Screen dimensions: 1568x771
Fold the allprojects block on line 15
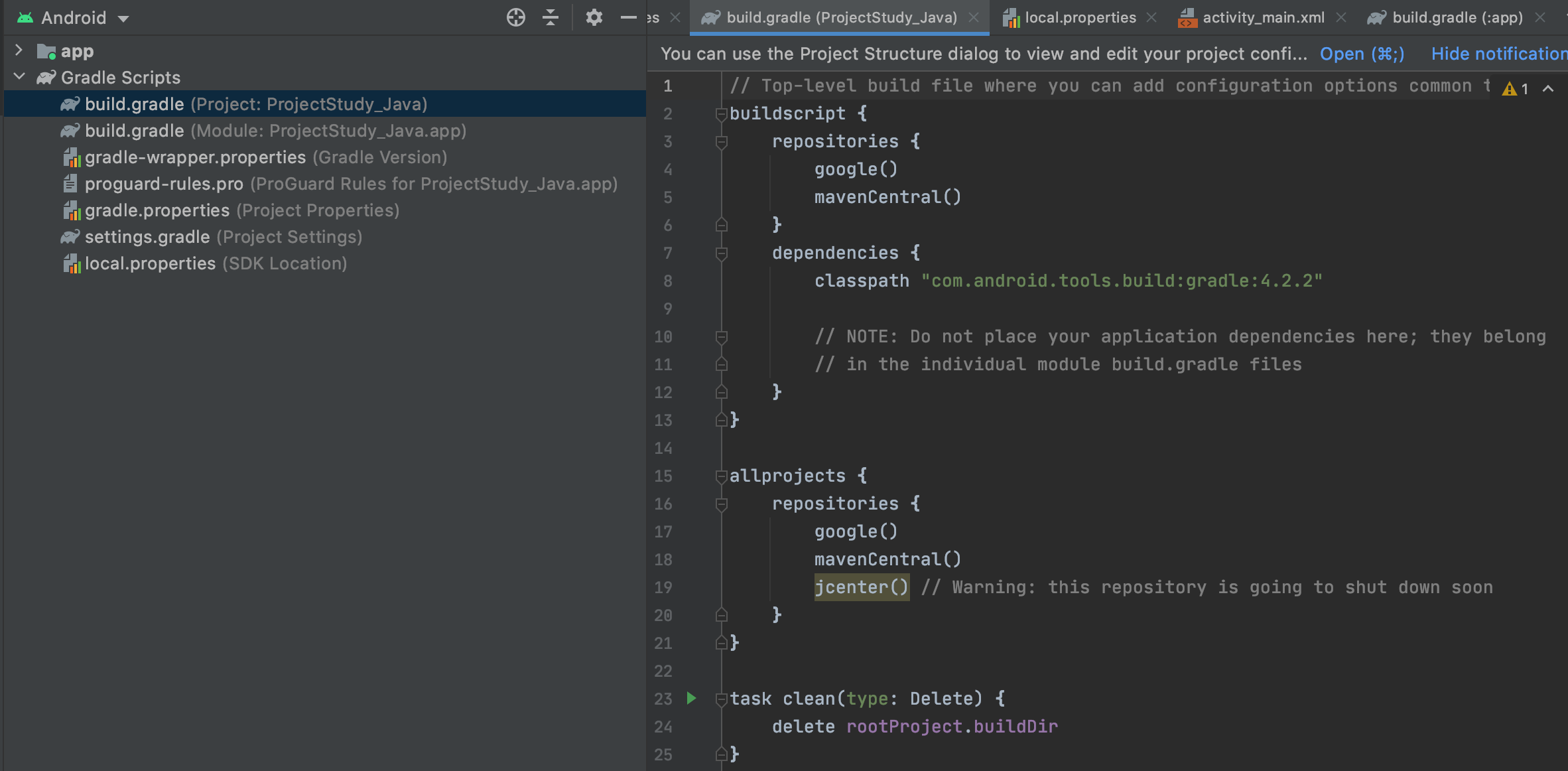tap(722, 476)
